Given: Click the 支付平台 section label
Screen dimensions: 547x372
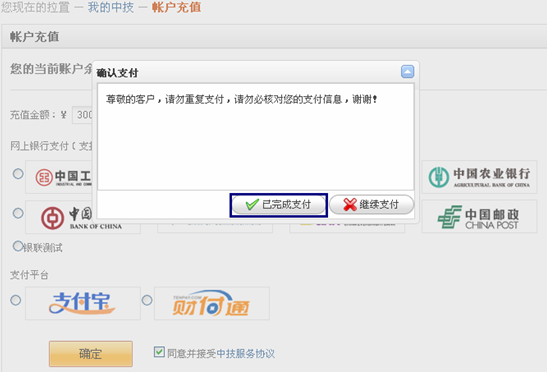Looking at the screenshot, I should point(29,275).
